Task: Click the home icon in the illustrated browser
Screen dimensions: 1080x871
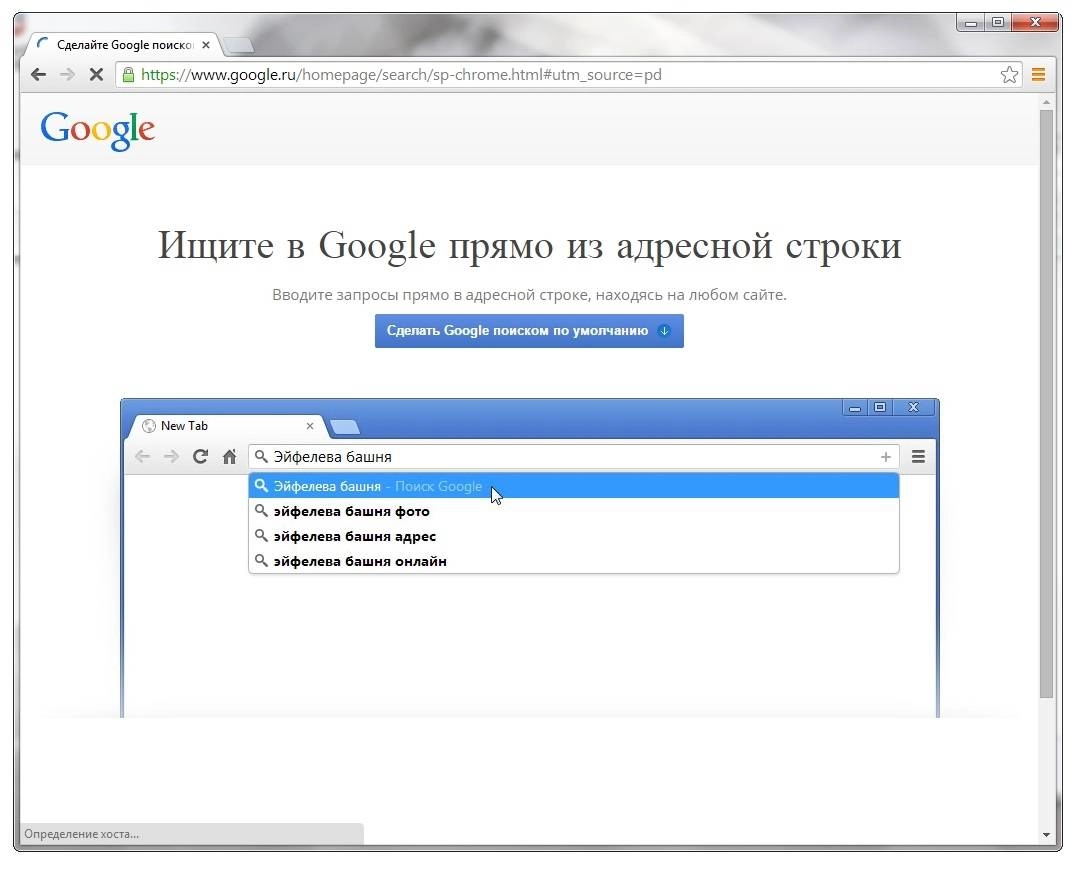Action: (x=229, y=457)
